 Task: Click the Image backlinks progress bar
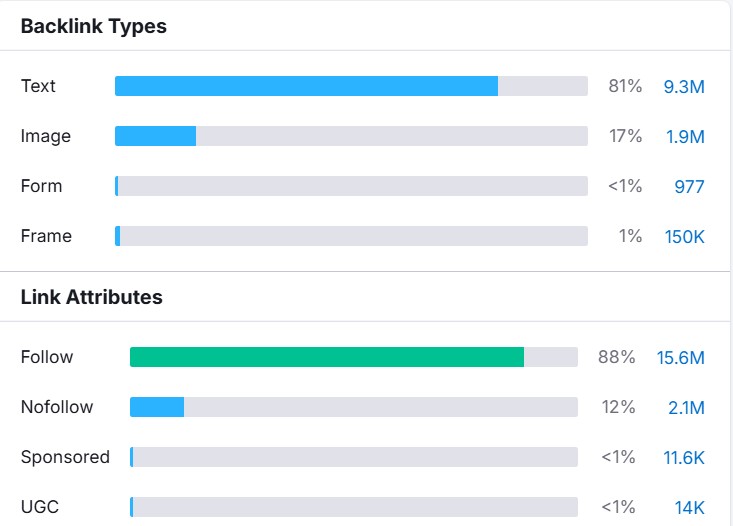coord(351,136)
